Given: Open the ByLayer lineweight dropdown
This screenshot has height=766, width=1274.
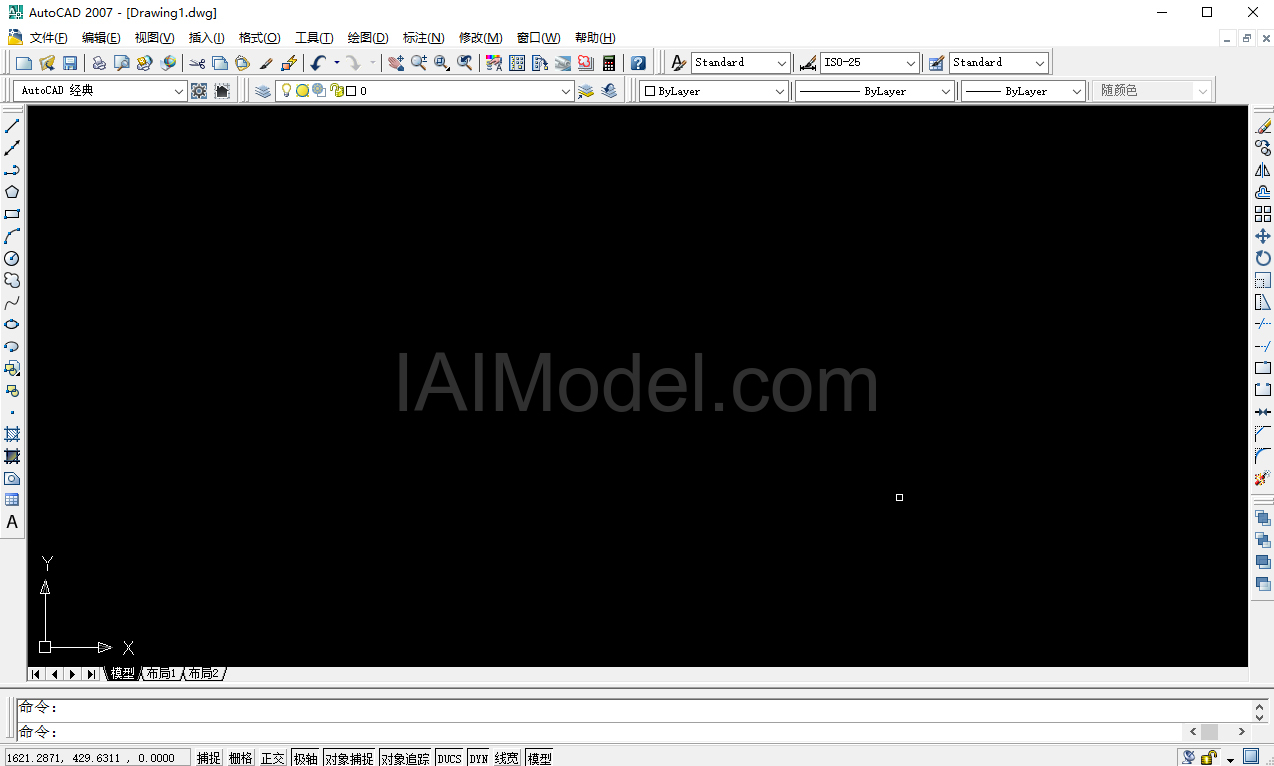Looking at the screenshot, I should [x=1077, y=91].
